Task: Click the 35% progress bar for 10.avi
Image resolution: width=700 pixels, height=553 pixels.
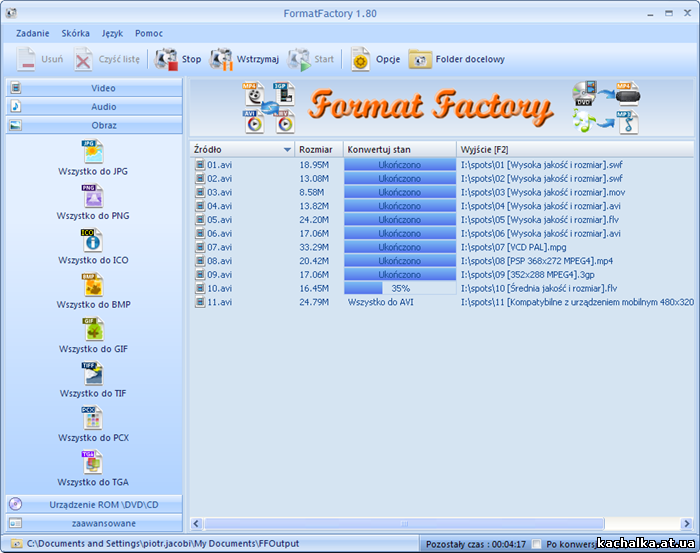Action: pyautogui.click(x=399, y=288)
